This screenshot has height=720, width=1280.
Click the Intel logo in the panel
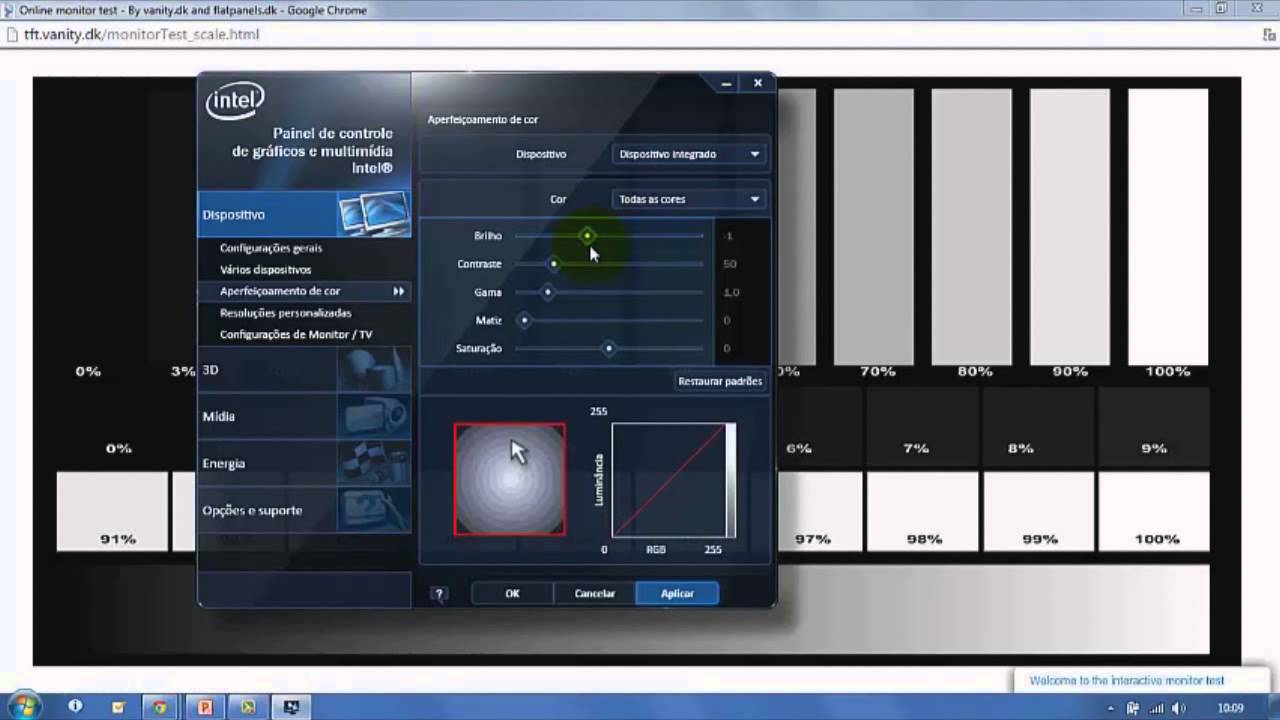pos(235,101)
